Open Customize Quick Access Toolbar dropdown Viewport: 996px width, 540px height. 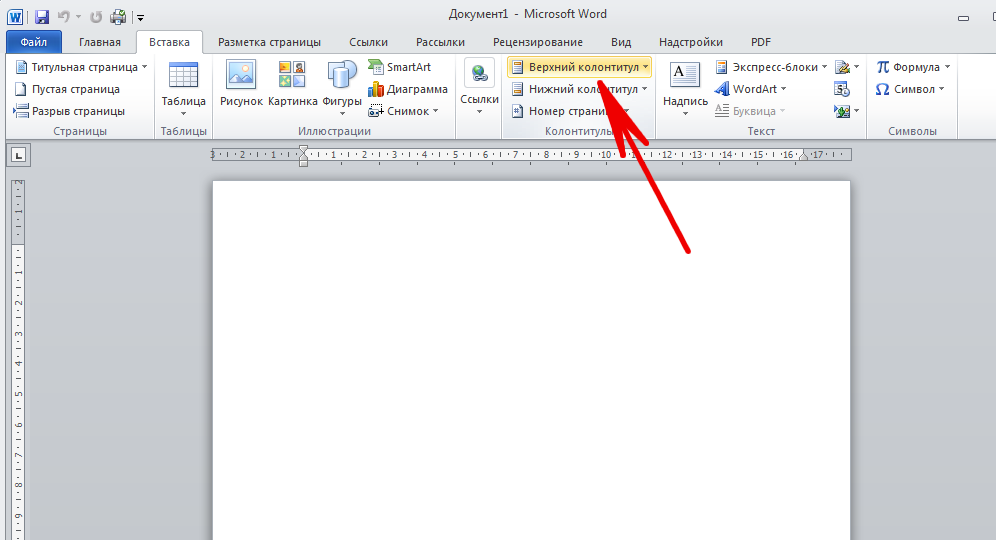click(x=140, y=18)
